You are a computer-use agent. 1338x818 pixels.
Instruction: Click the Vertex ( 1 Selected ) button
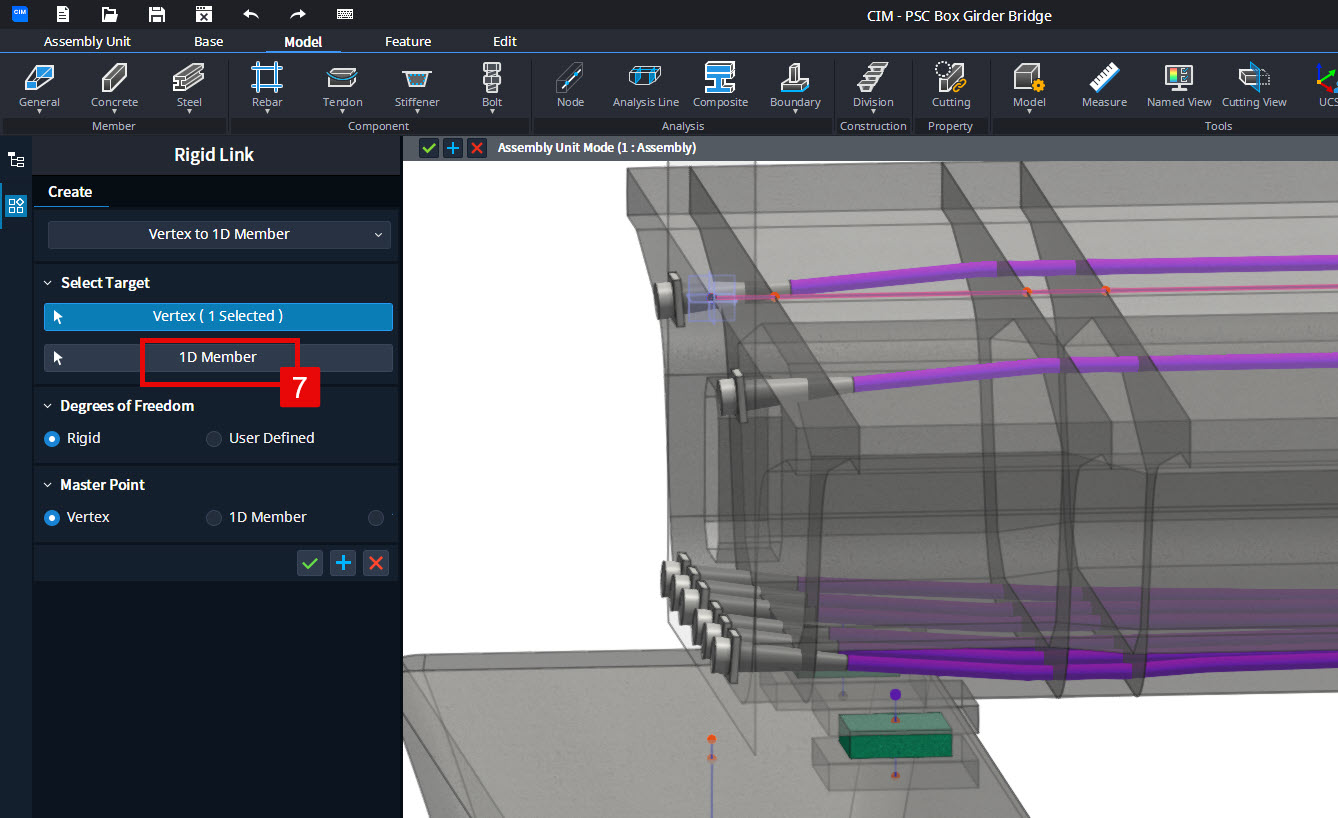pos(218,316)
